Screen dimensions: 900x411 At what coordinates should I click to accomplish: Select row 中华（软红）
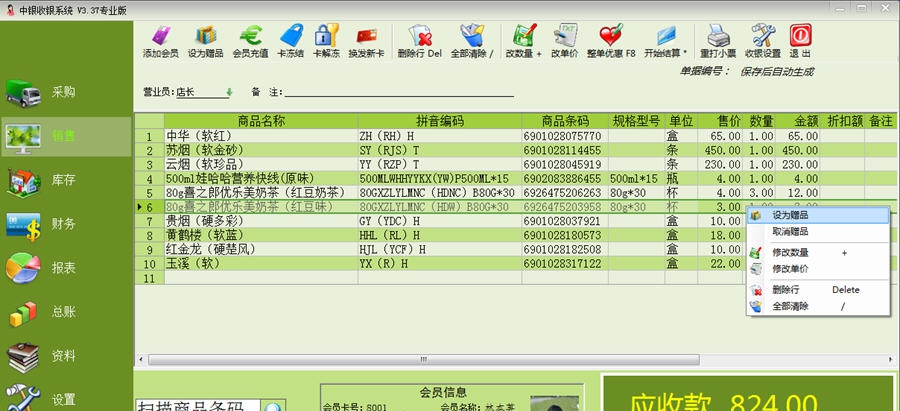coord(515,136)
